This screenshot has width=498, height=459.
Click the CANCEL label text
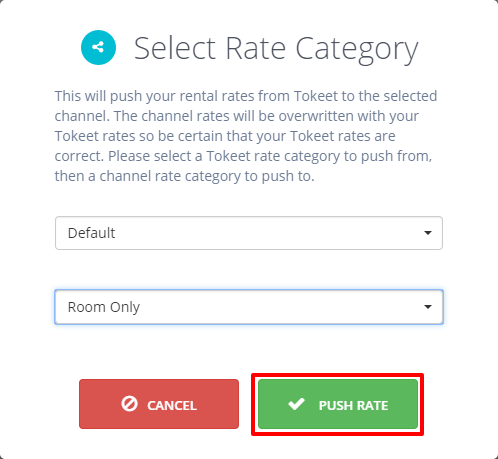pos(172,405)
